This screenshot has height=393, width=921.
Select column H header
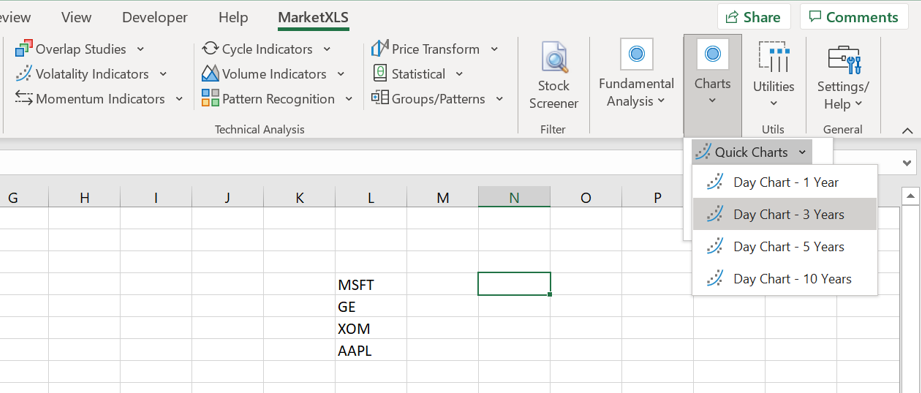click(x=85, y=197)
